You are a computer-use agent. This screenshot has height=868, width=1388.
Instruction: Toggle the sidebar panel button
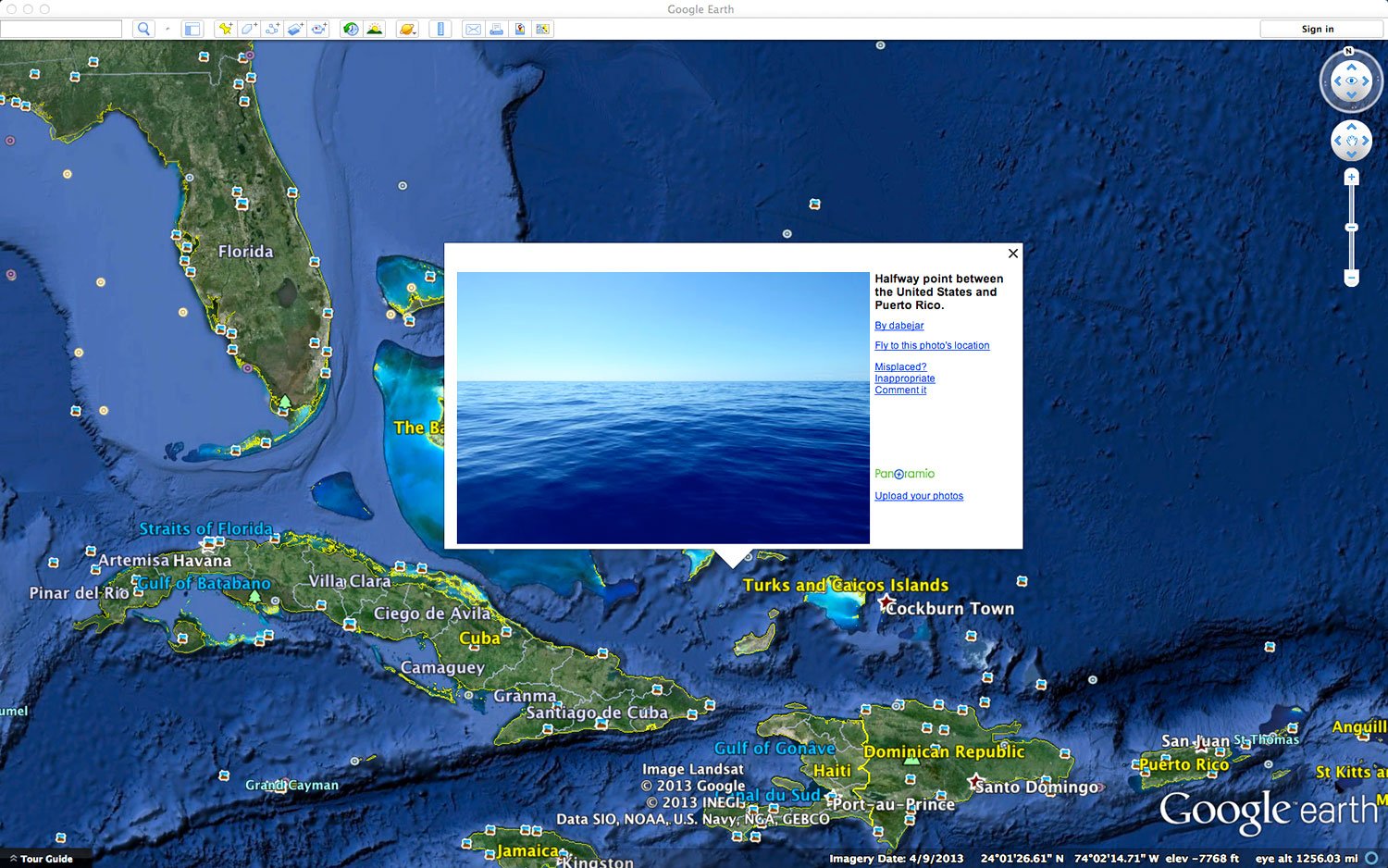tap(192, 29)
